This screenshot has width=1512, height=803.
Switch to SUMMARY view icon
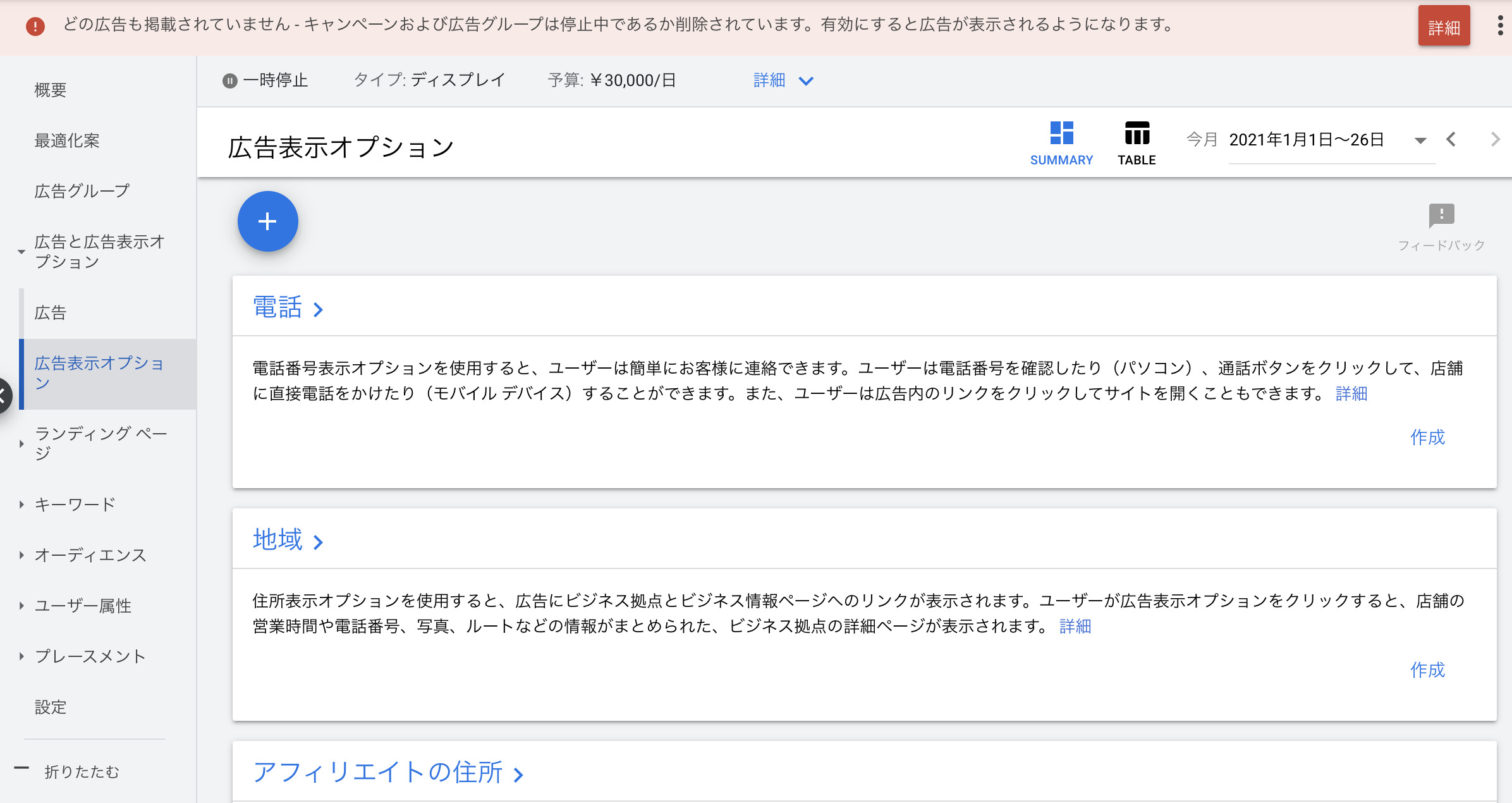tap(1061, 142)
